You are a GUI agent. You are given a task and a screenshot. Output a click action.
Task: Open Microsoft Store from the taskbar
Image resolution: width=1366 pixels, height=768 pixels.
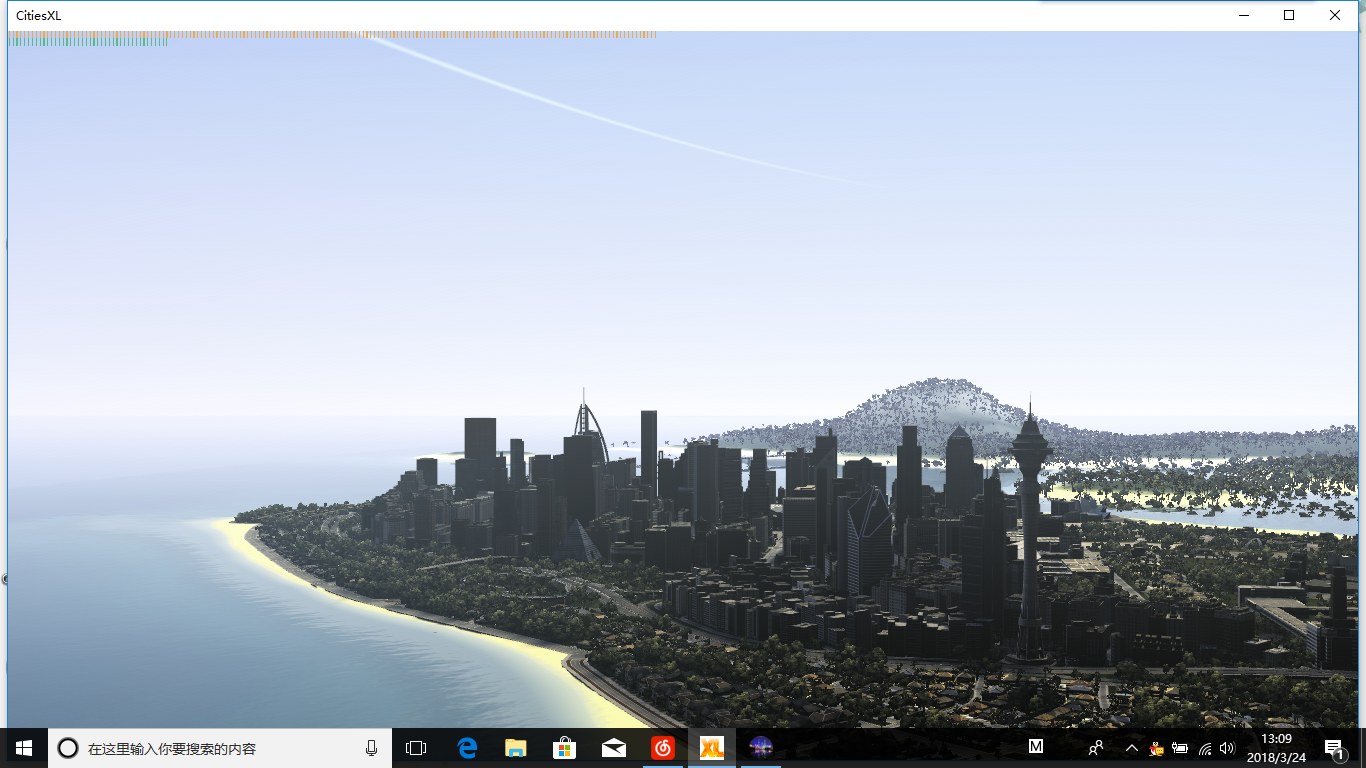coord(565,748)
